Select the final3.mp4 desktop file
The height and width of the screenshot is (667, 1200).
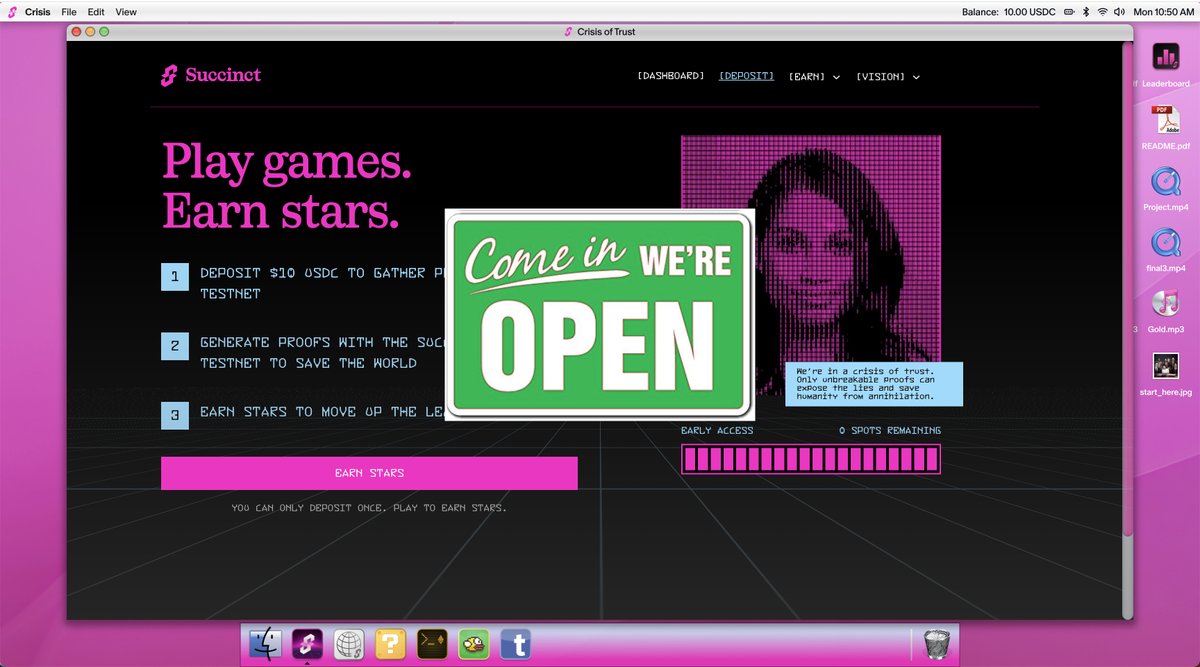pos(1166,243)
